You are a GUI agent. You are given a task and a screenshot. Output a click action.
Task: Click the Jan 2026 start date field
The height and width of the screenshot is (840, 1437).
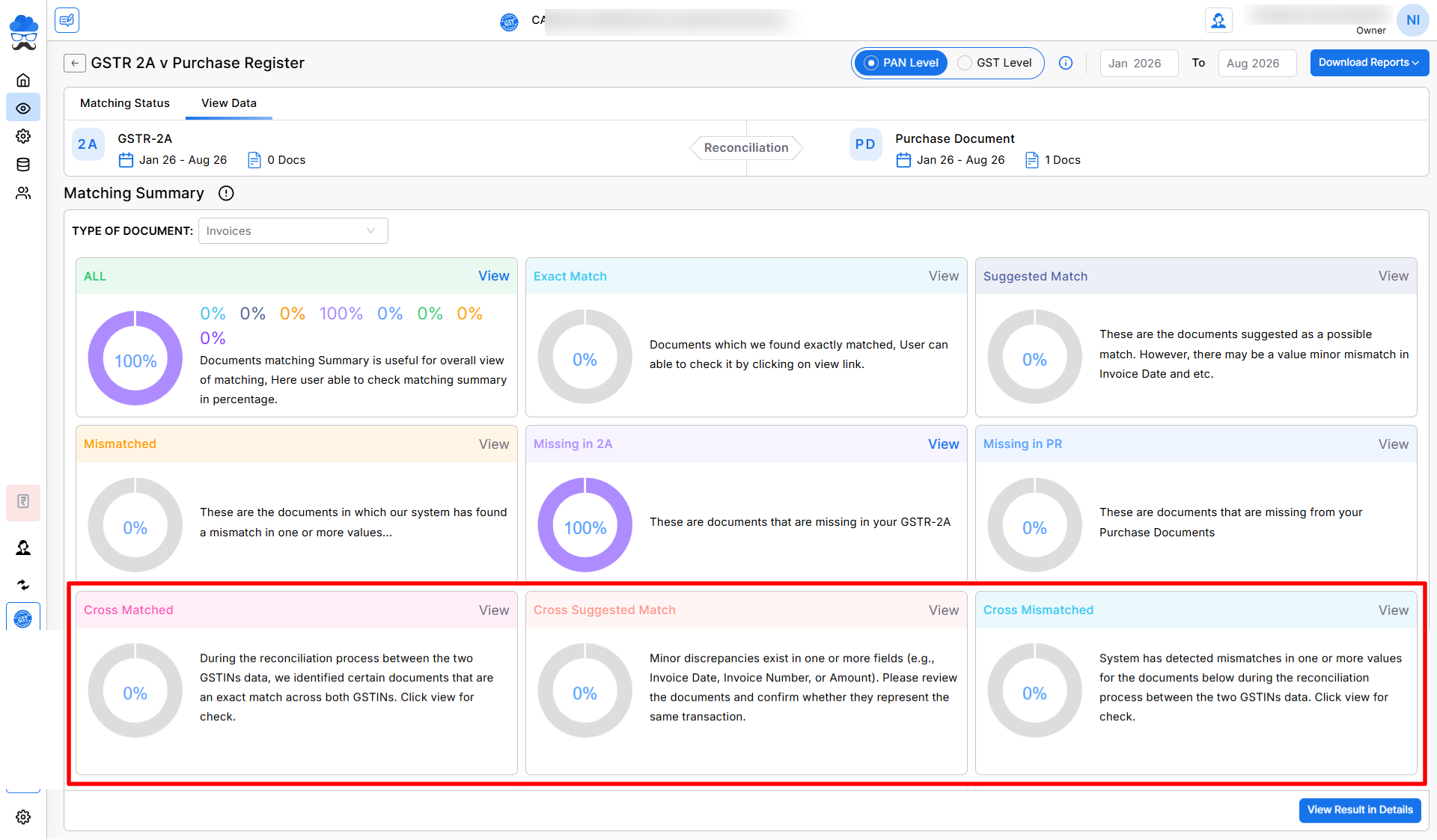[1139, 64]
